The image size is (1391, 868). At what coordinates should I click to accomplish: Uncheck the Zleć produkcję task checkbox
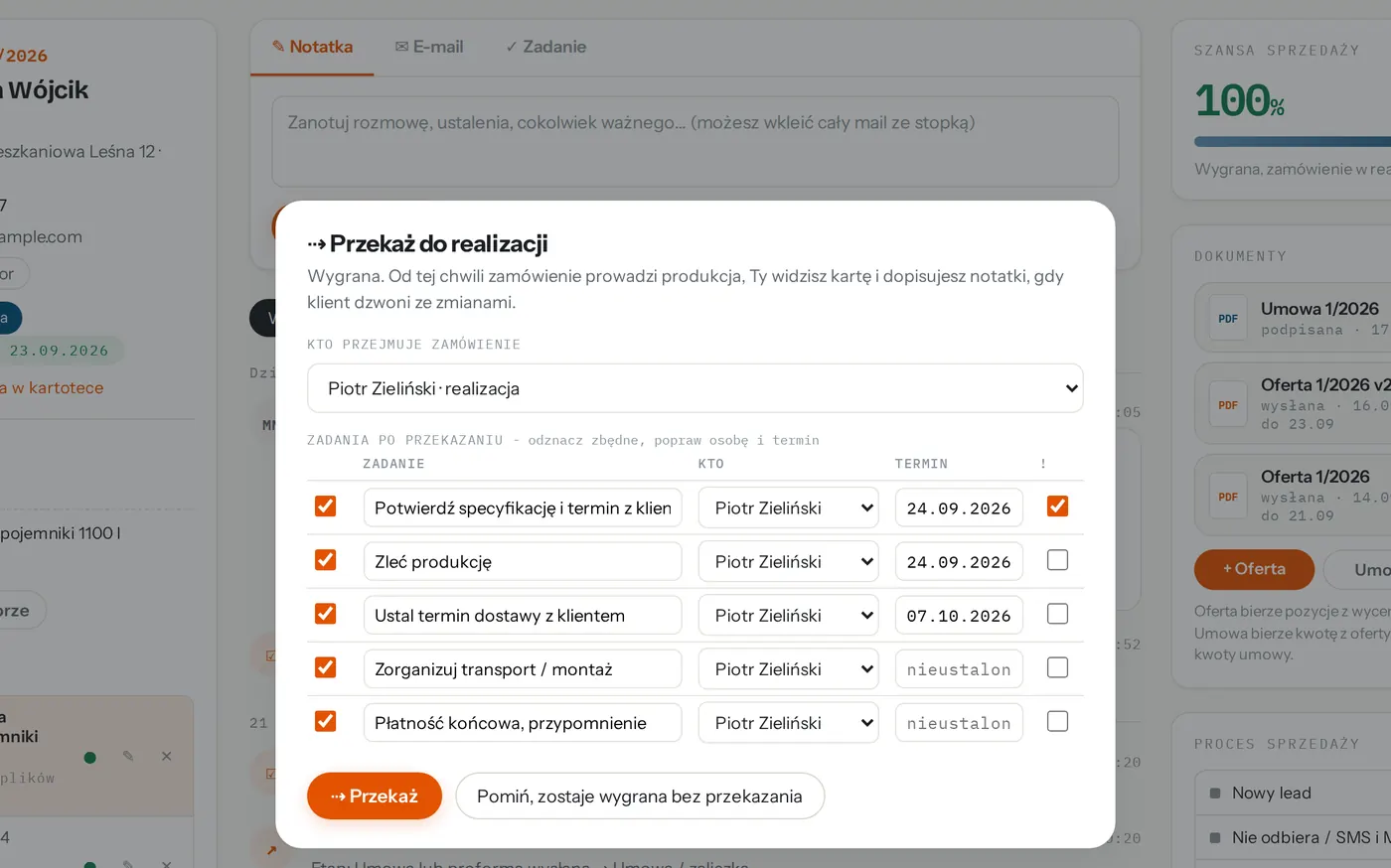pyautogui.click(x=325, y=560)
